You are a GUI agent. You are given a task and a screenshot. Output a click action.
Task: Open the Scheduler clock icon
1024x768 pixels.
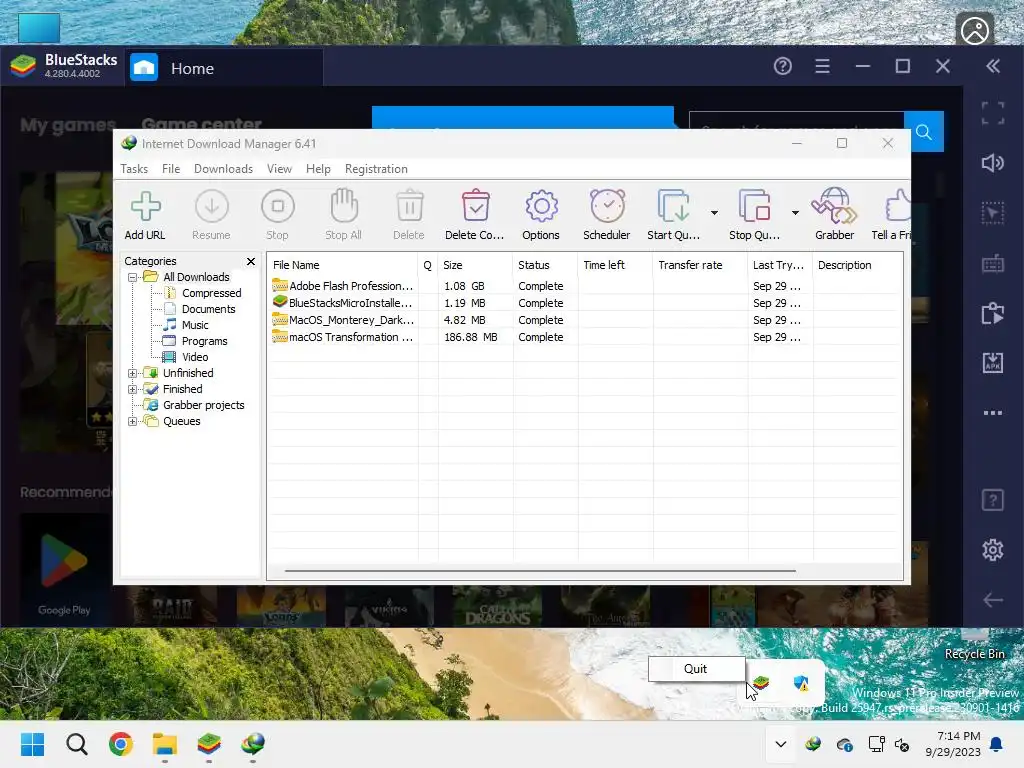pos(607,206)
